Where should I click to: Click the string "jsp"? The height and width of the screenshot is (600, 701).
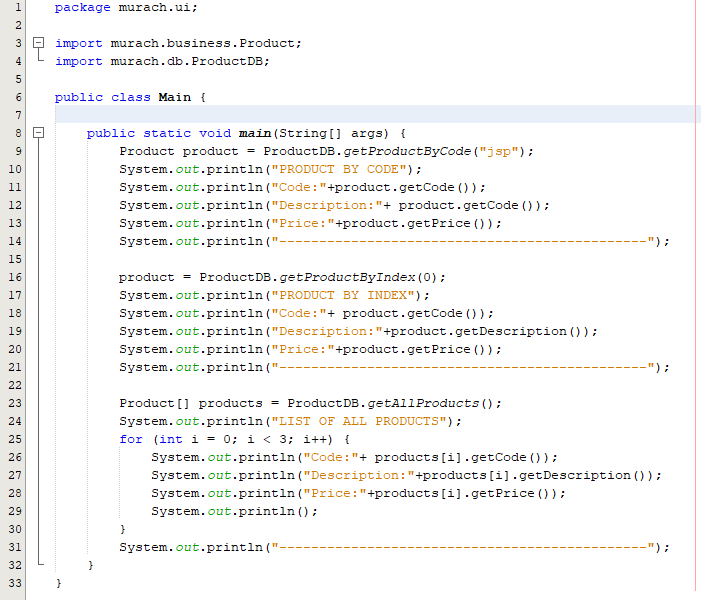(498, 152)
